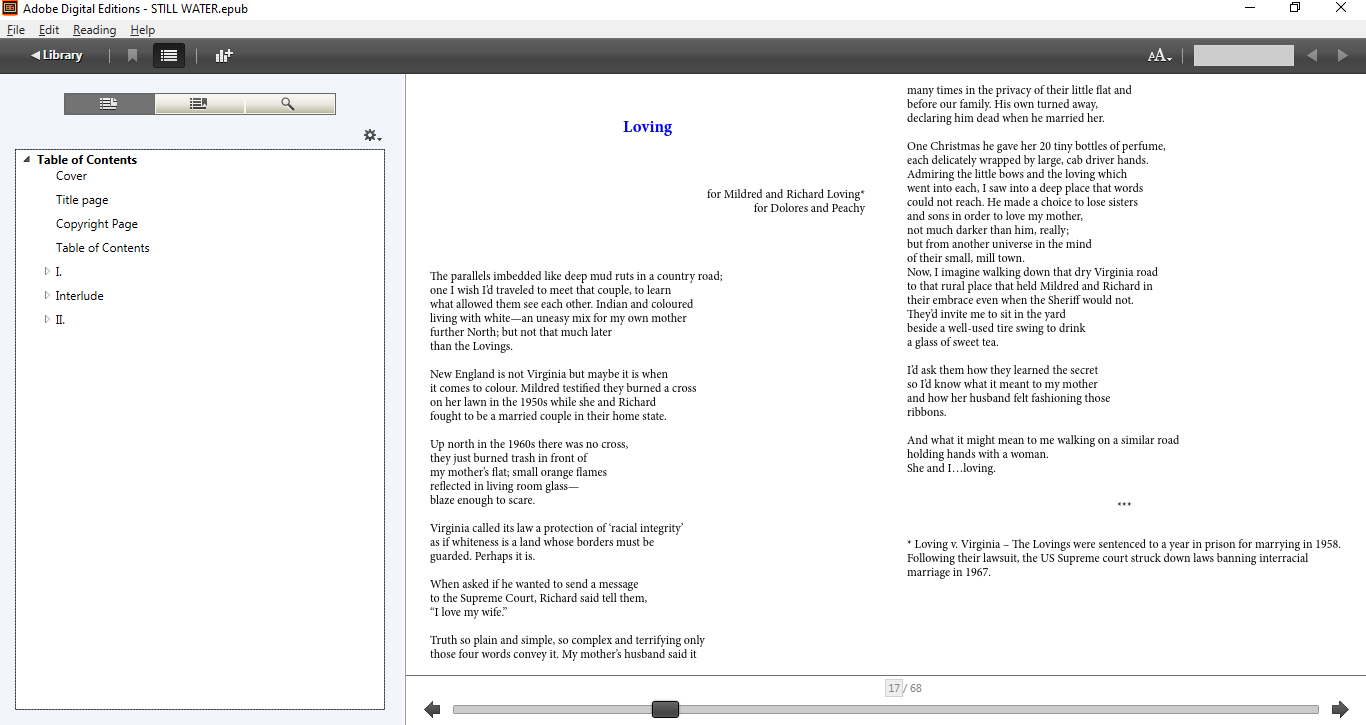Click the Loving v. Virginia footnote
Image resolution: width=1366 pixels, height=725 pixels.
(x=1123, y=558)
